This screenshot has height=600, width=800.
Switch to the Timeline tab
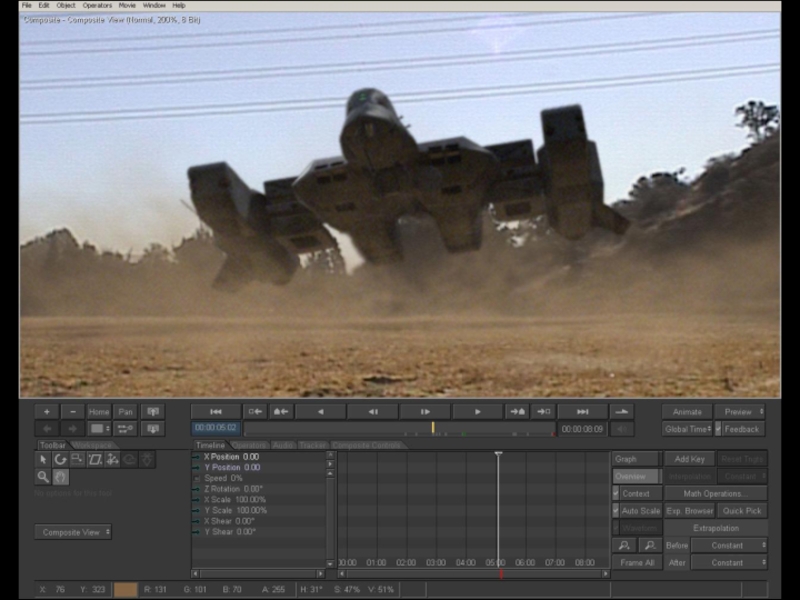coord(210,445)
